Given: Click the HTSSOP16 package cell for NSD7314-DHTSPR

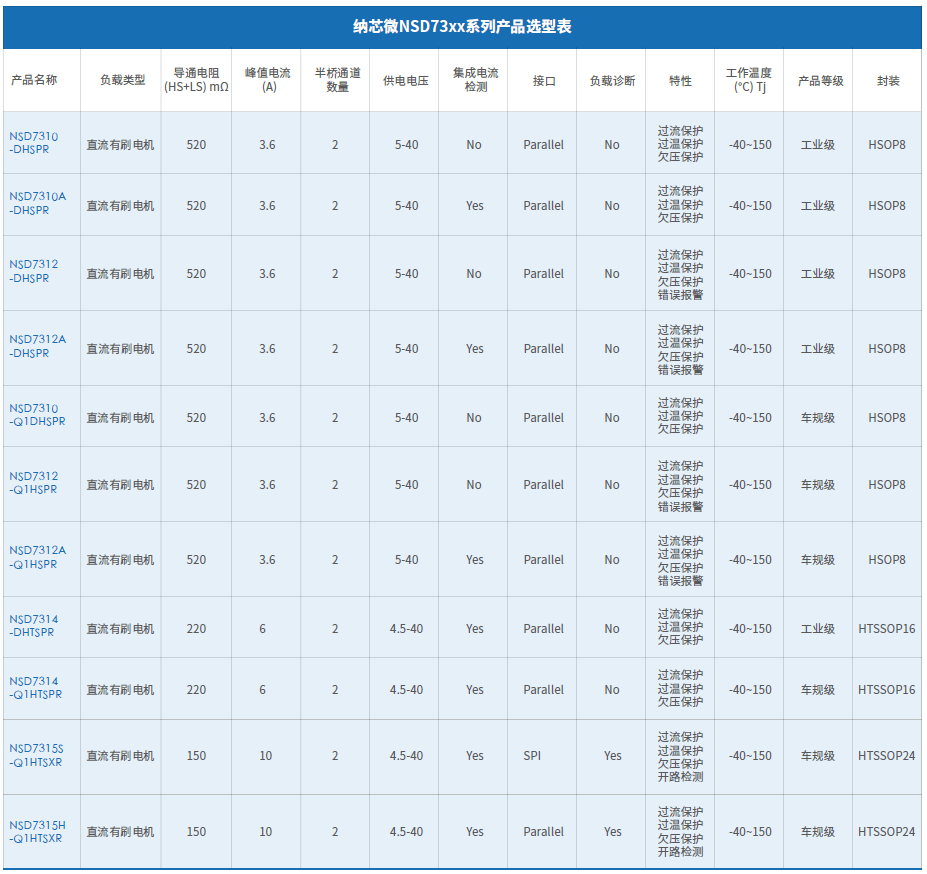Looking at the screenshot, I should click(887, 629).
